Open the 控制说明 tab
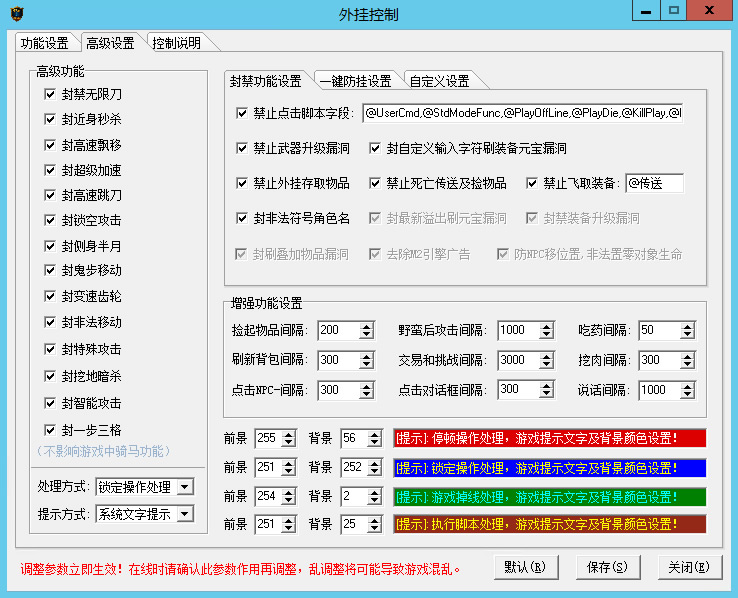 click(x=177, y=43)
